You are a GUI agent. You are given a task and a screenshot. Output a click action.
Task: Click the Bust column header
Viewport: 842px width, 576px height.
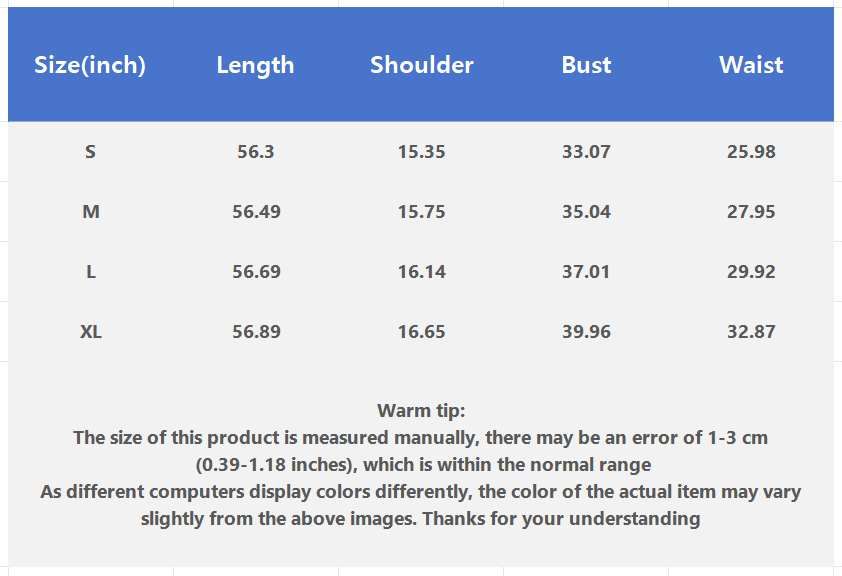586,65
